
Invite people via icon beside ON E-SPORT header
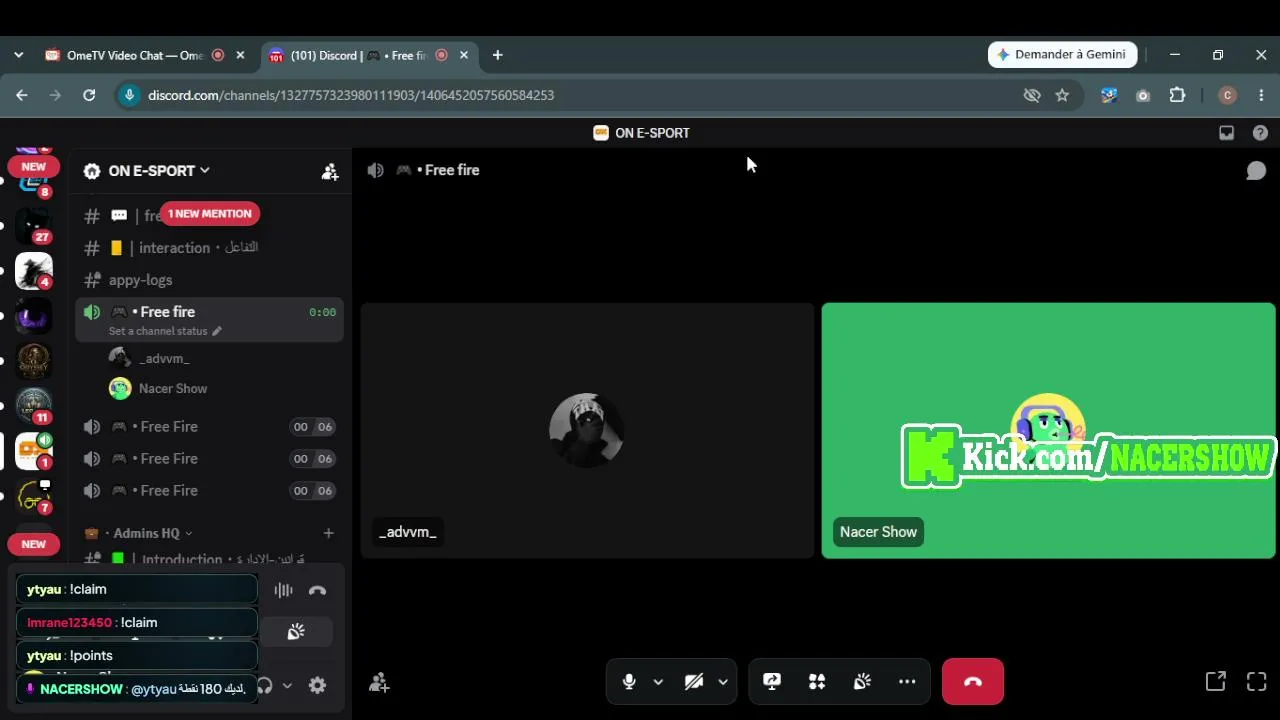[x=330, y=171]
